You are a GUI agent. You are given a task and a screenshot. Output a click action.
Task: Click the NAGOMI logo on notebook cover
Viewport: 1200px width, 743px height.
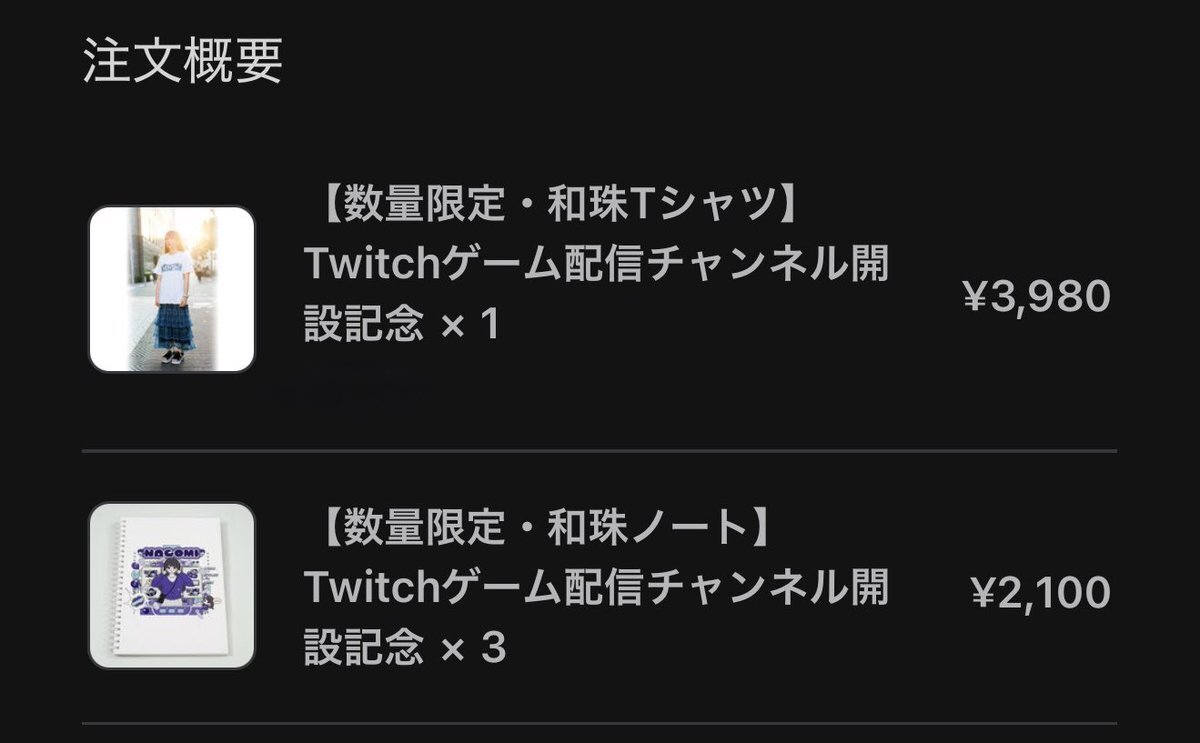171,553
